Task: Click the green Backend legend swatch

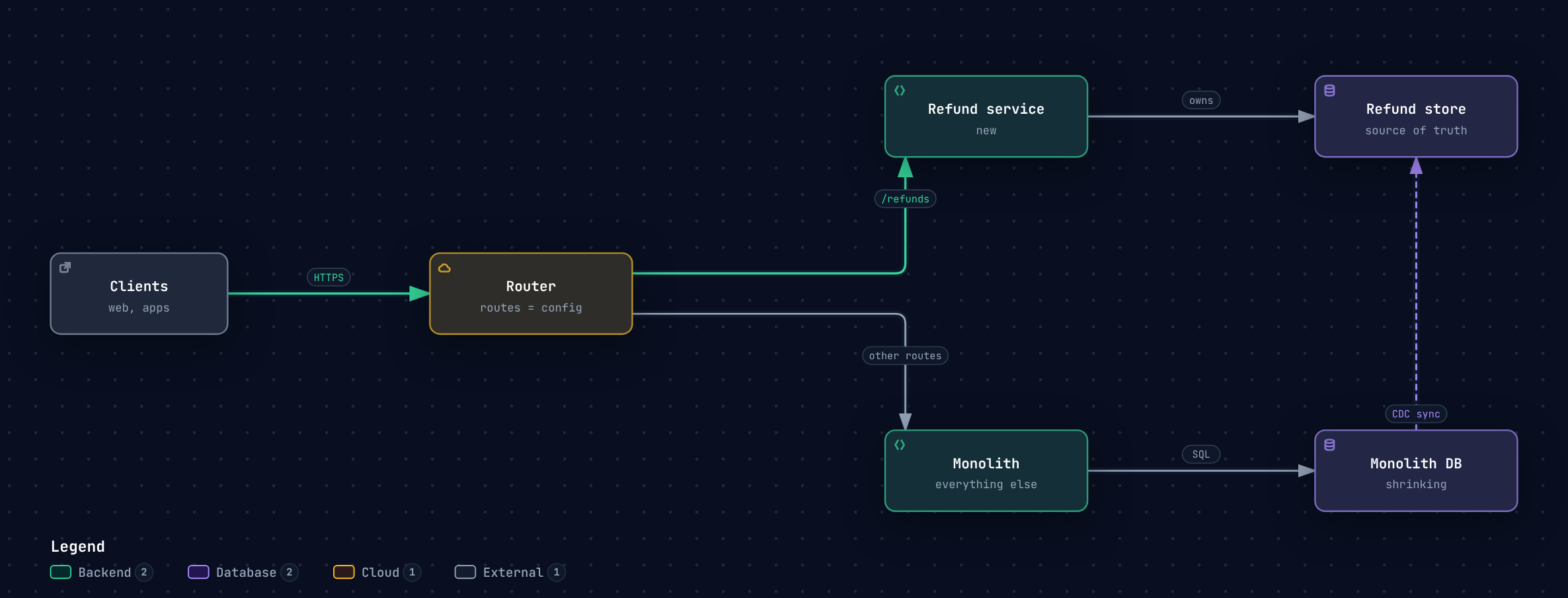Action: tap(61, 572)
